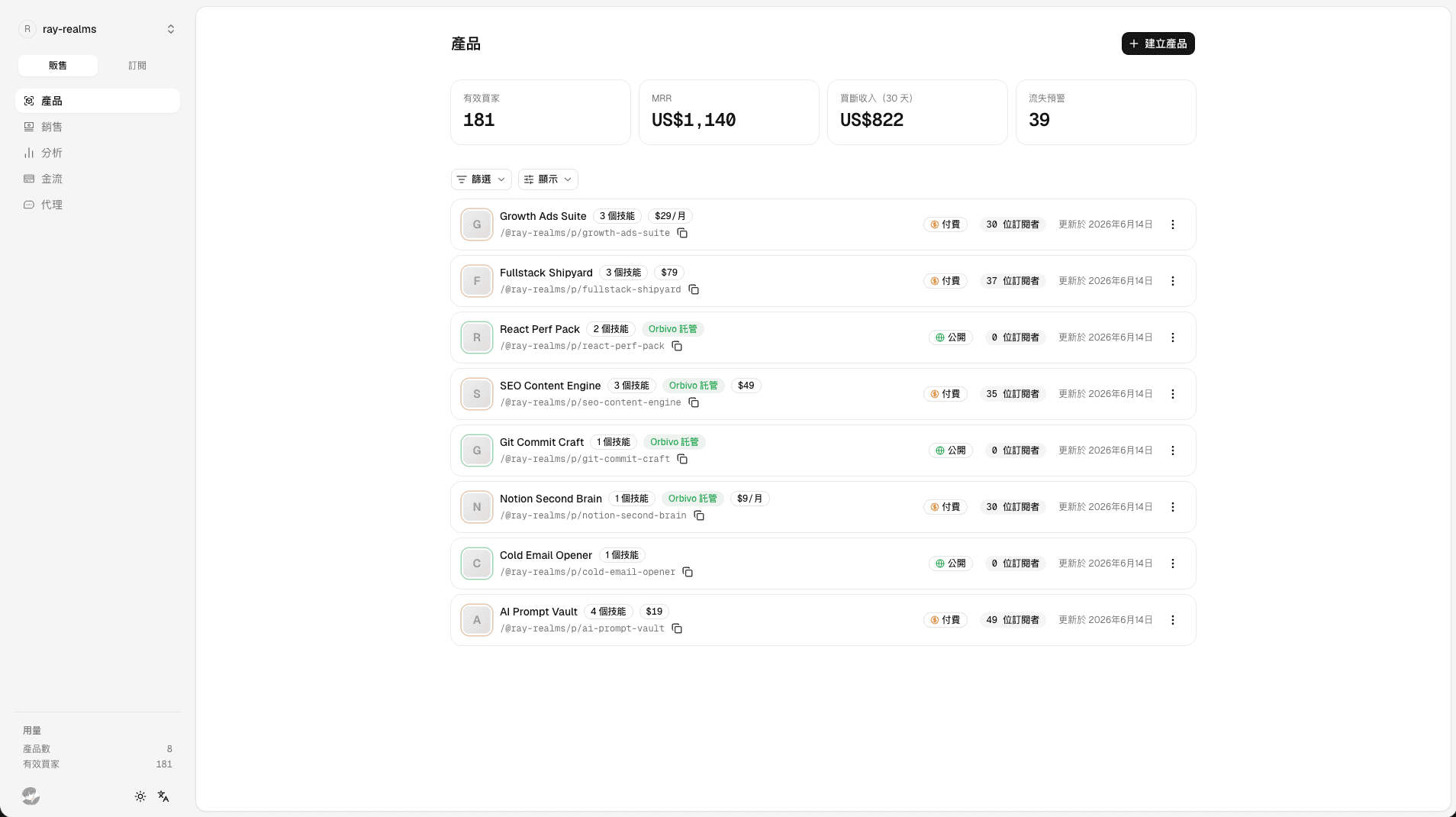The height and width of the screenshot is (817, 1456).
Task: Open more options for SEO Content Engine
Action: [x=1173, y=394]
